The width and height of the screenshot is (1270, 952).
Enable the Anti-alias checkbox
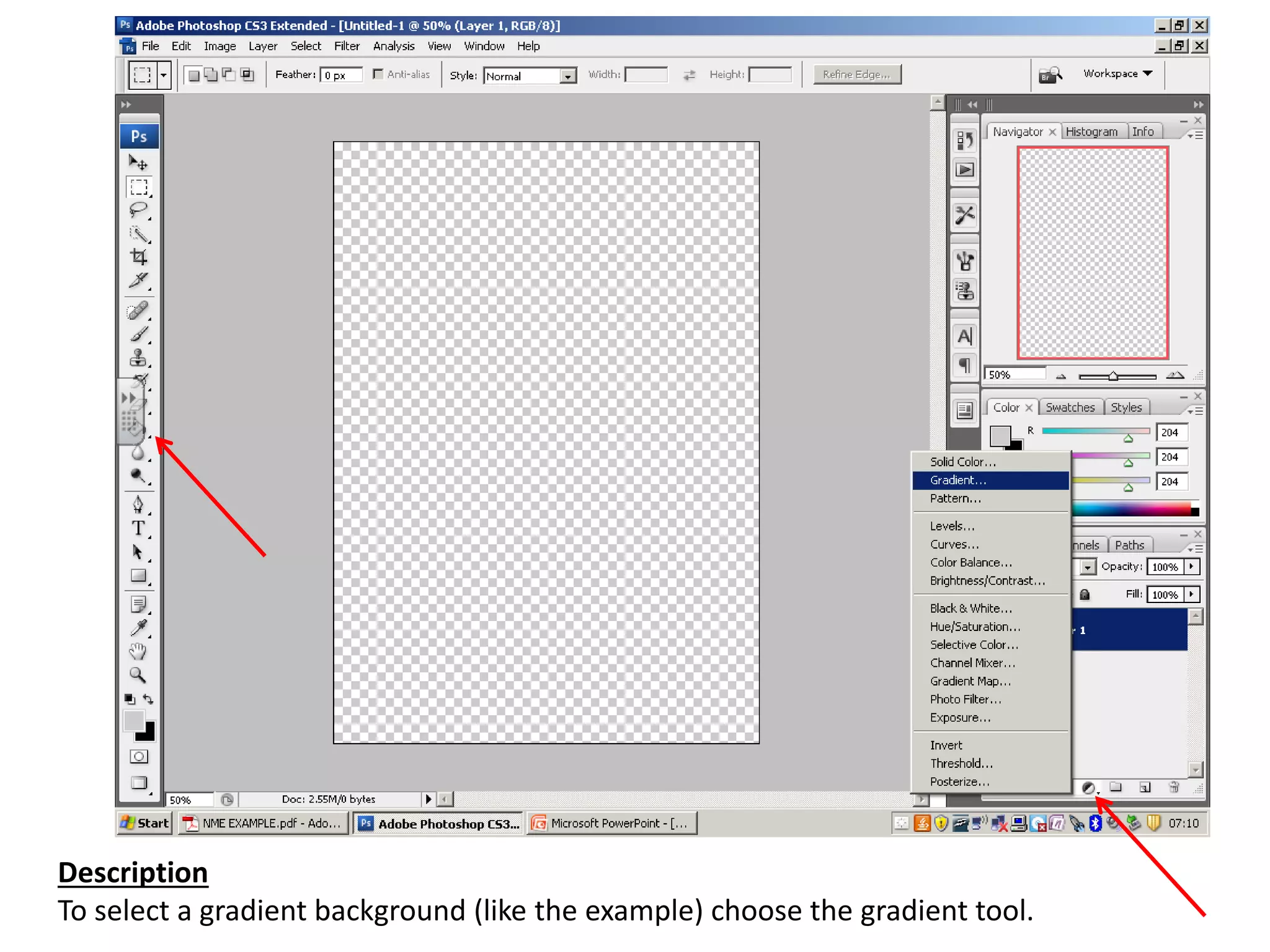378,74
